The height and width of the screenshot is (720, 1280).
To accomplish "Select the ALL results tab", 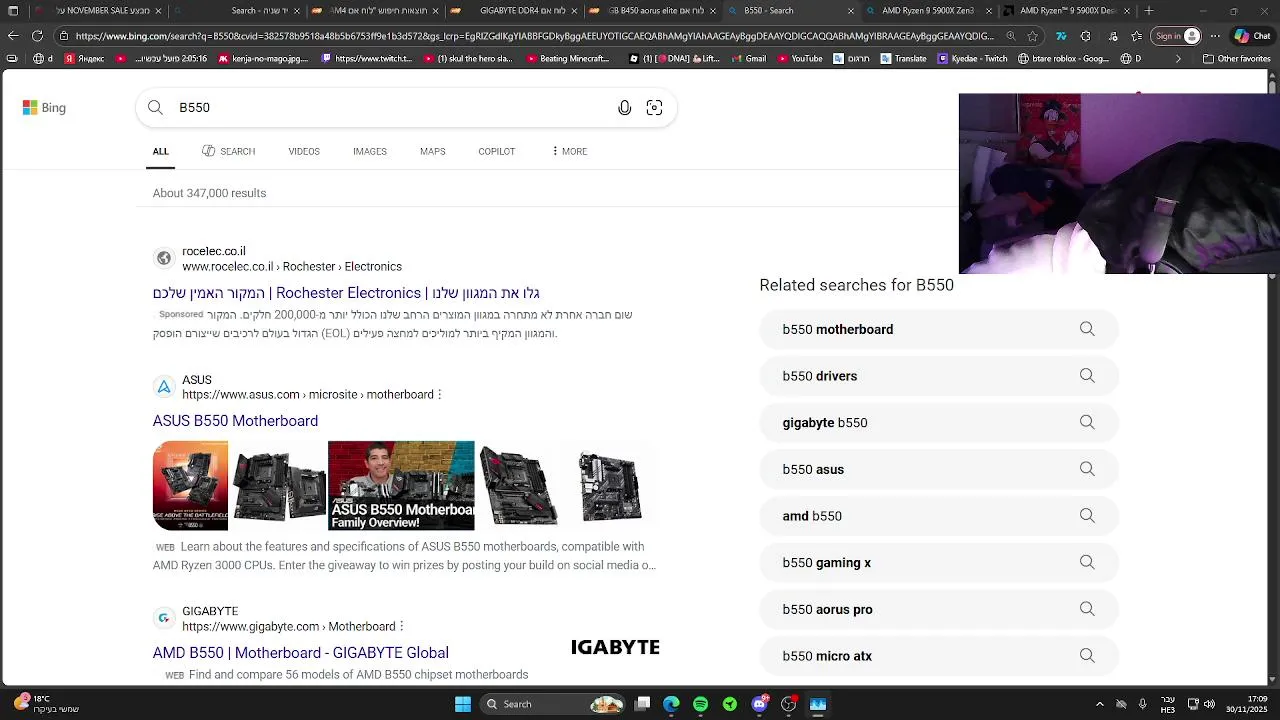I will click(160, 151).
